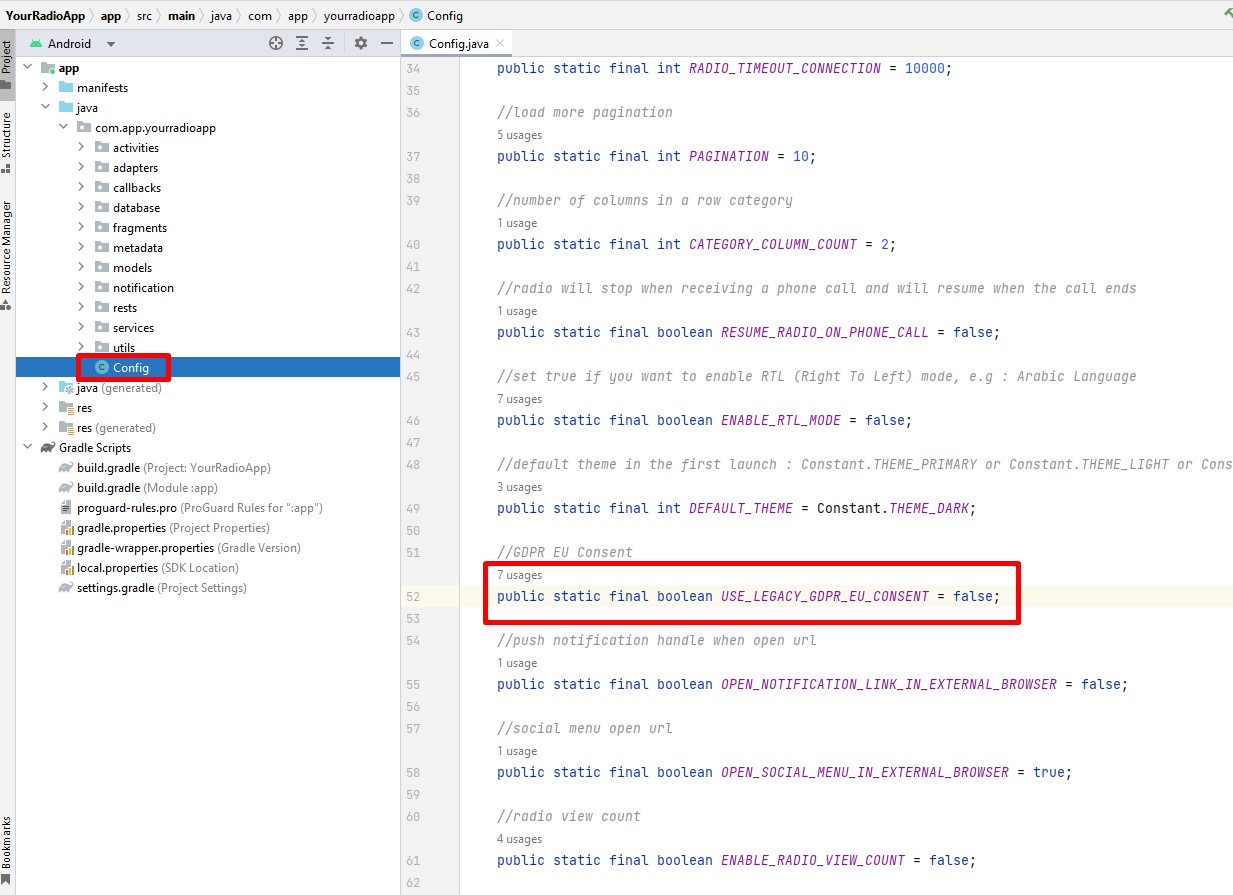Click '7 usages' hint above USE_LEGACY_GDPR_EU_CONSENT
This screenshot has height=895, width=1233.
pos(519,575)
